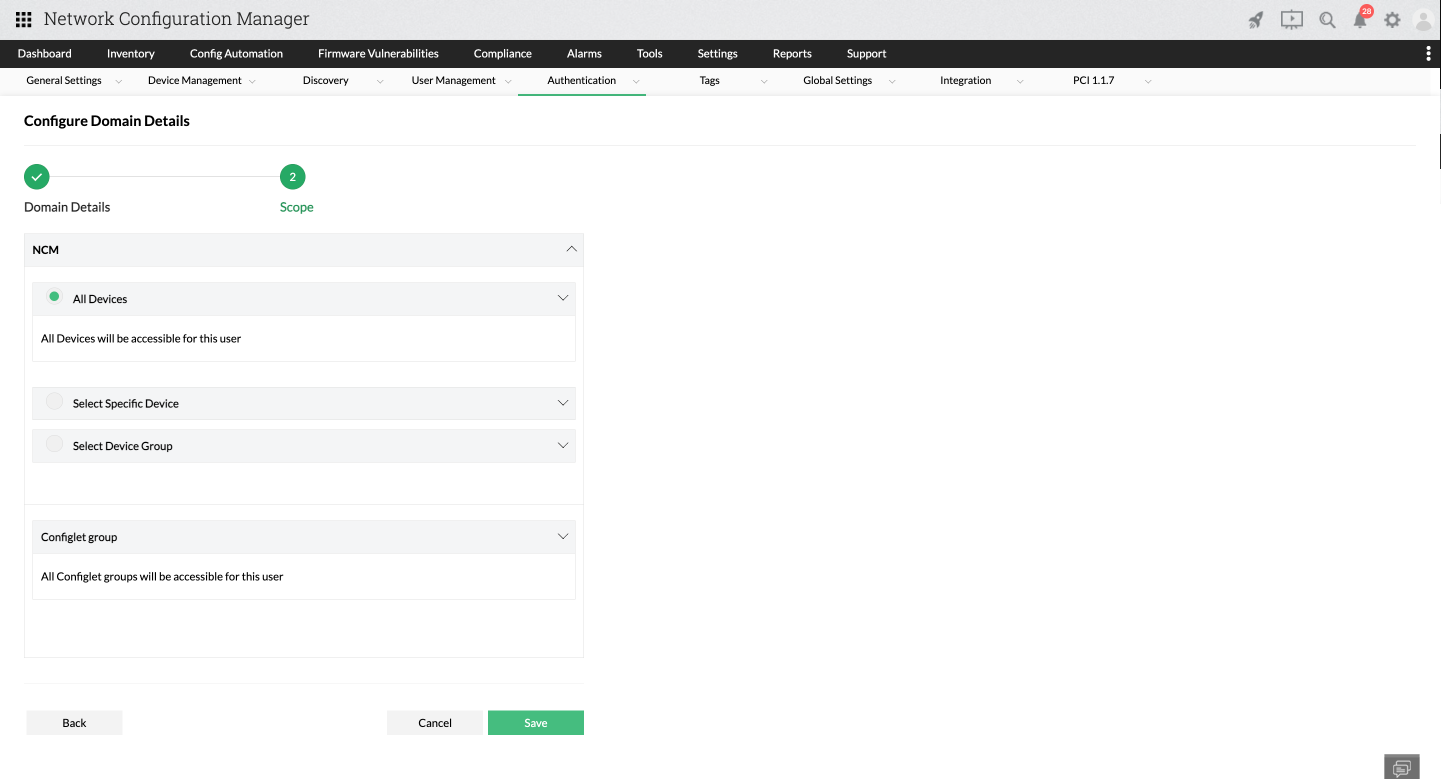Switch to the Compliance menu
This screenshot has height=779, width=1441.
(x=502, y=53)
